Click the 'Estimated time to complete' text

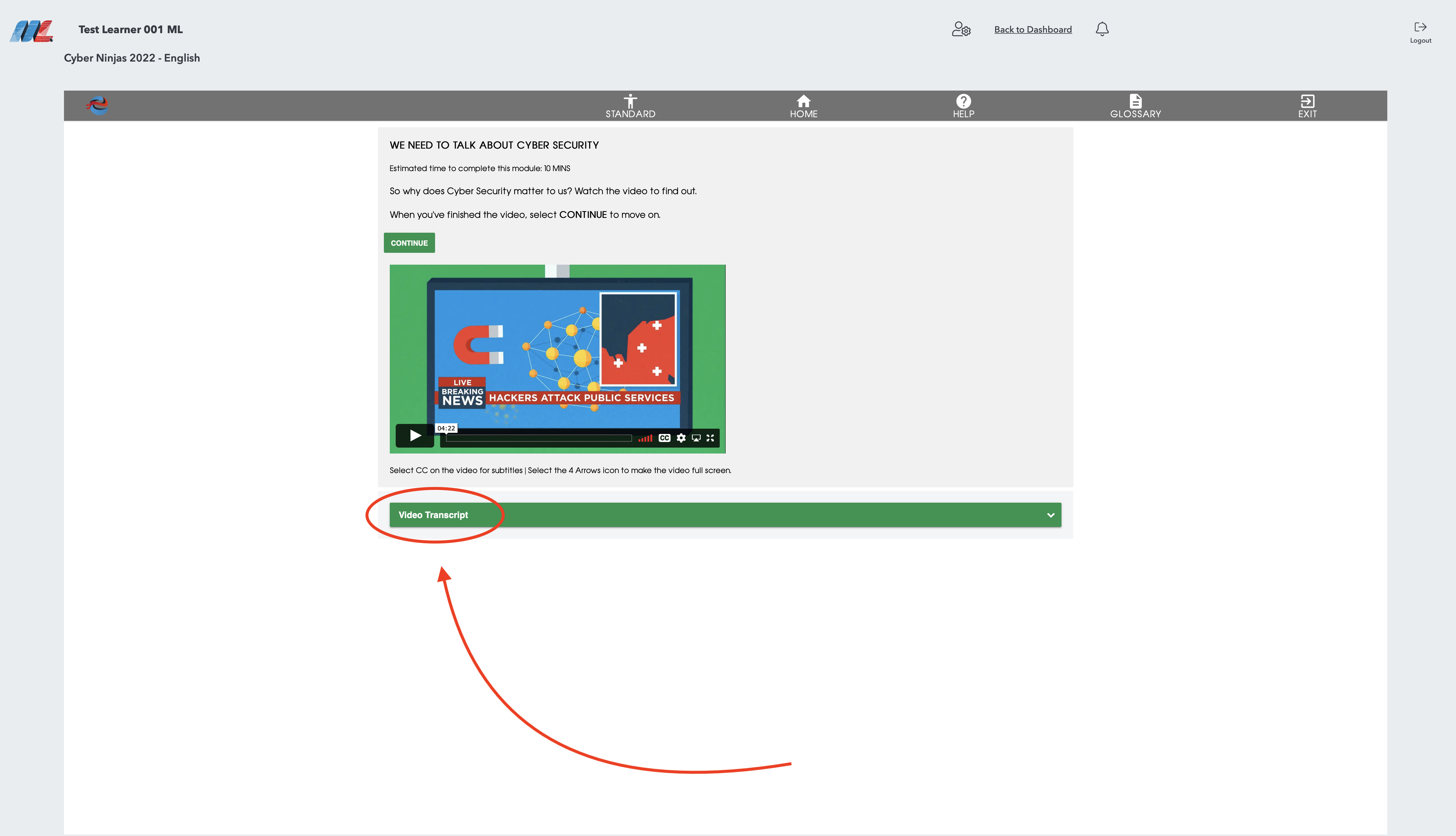coord(480,168)
